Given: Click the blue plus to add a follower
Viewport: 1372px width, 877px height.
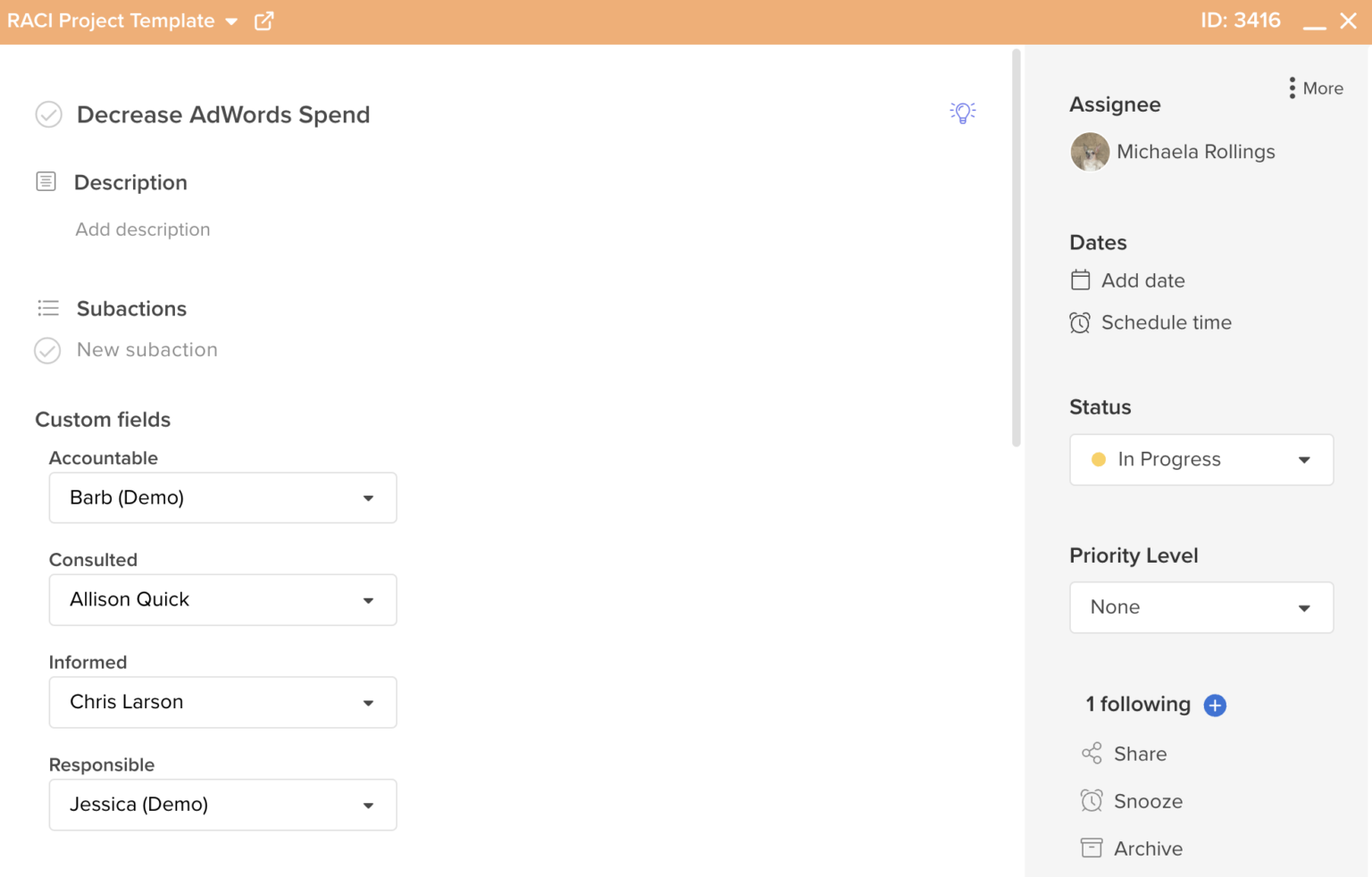Looking at the screenshot, I should pyautogui.click(x=1215, y=705).
